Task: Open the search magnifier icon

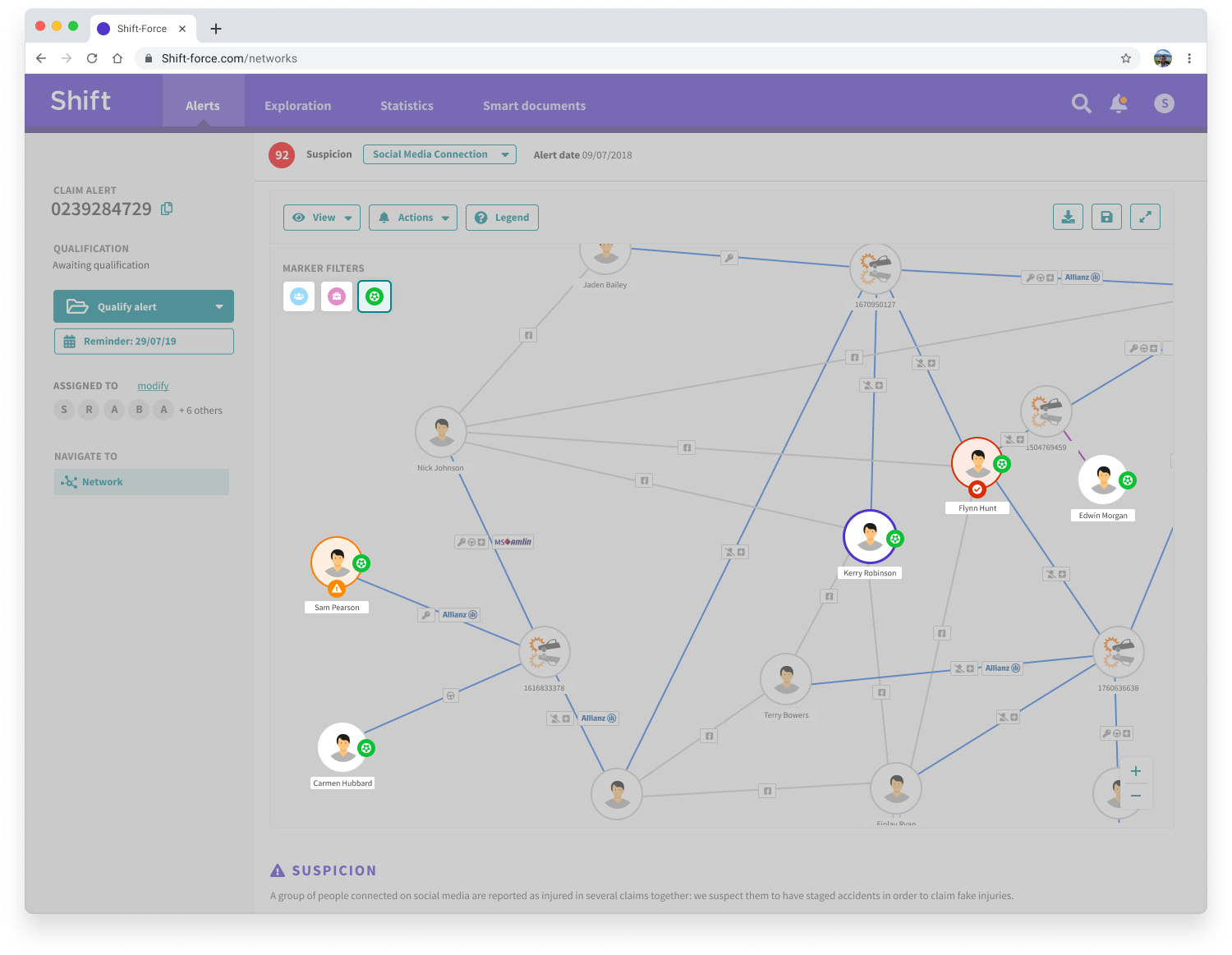Action: pos(1082,103)
